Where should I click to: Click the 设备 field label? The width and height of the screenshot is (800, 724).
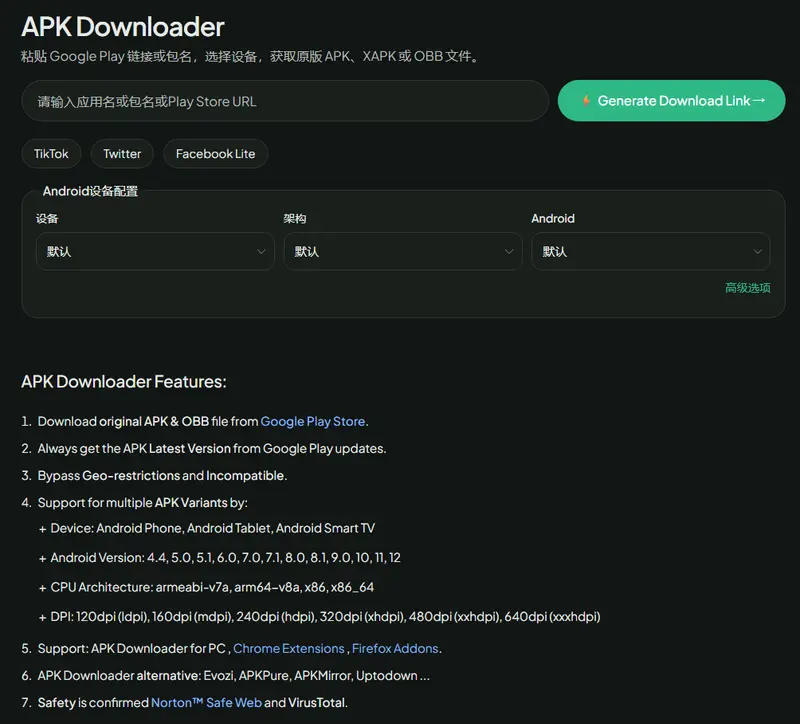pyautogui.click(x=47, y=219)
